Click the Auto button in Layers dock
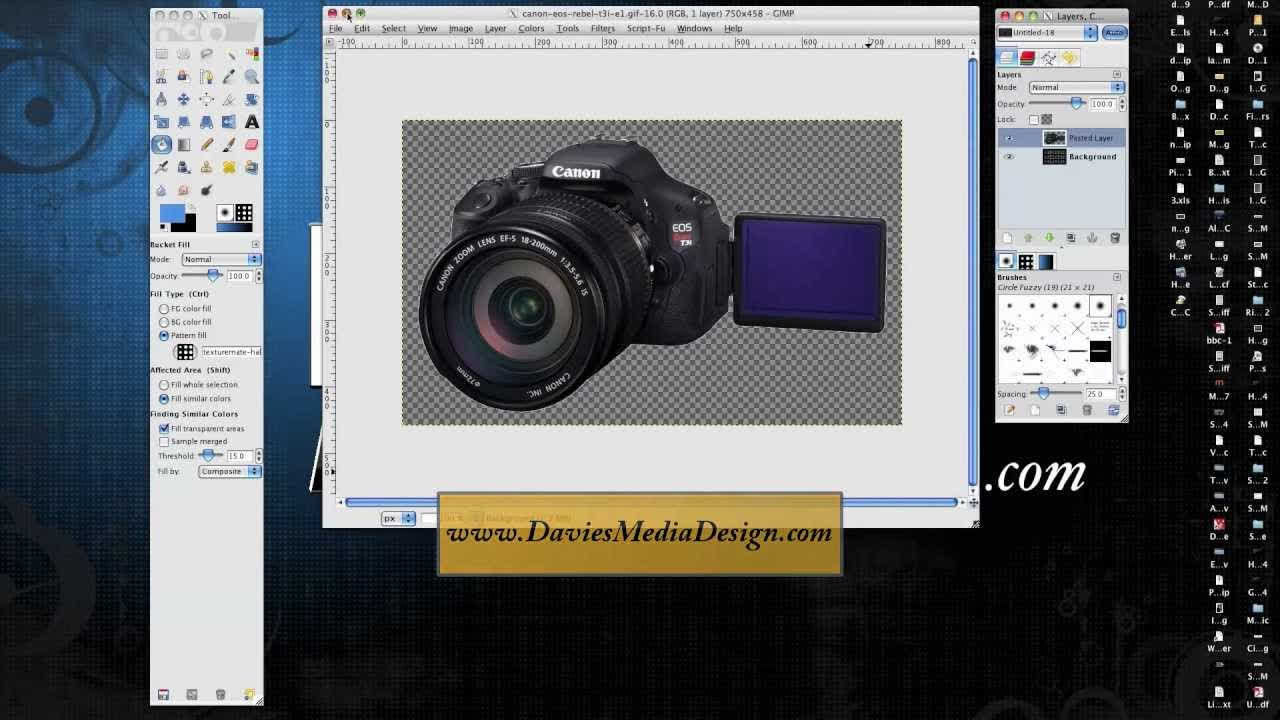Image resolution: width=1280 pixels, height=720 pixels. coord(1114,32)
